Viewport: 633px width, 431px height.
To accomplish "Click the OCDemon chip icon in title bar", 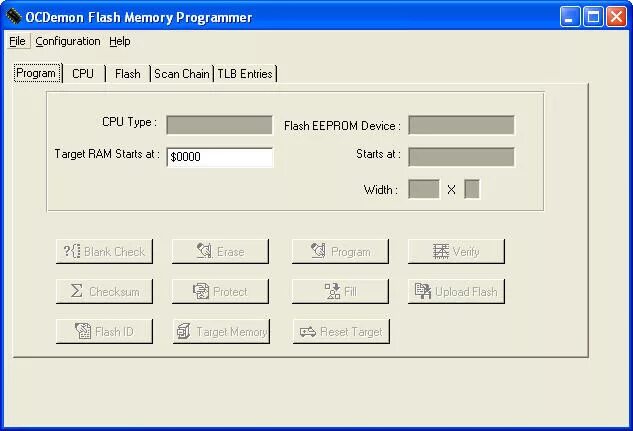I will click(x=14, y=17).
